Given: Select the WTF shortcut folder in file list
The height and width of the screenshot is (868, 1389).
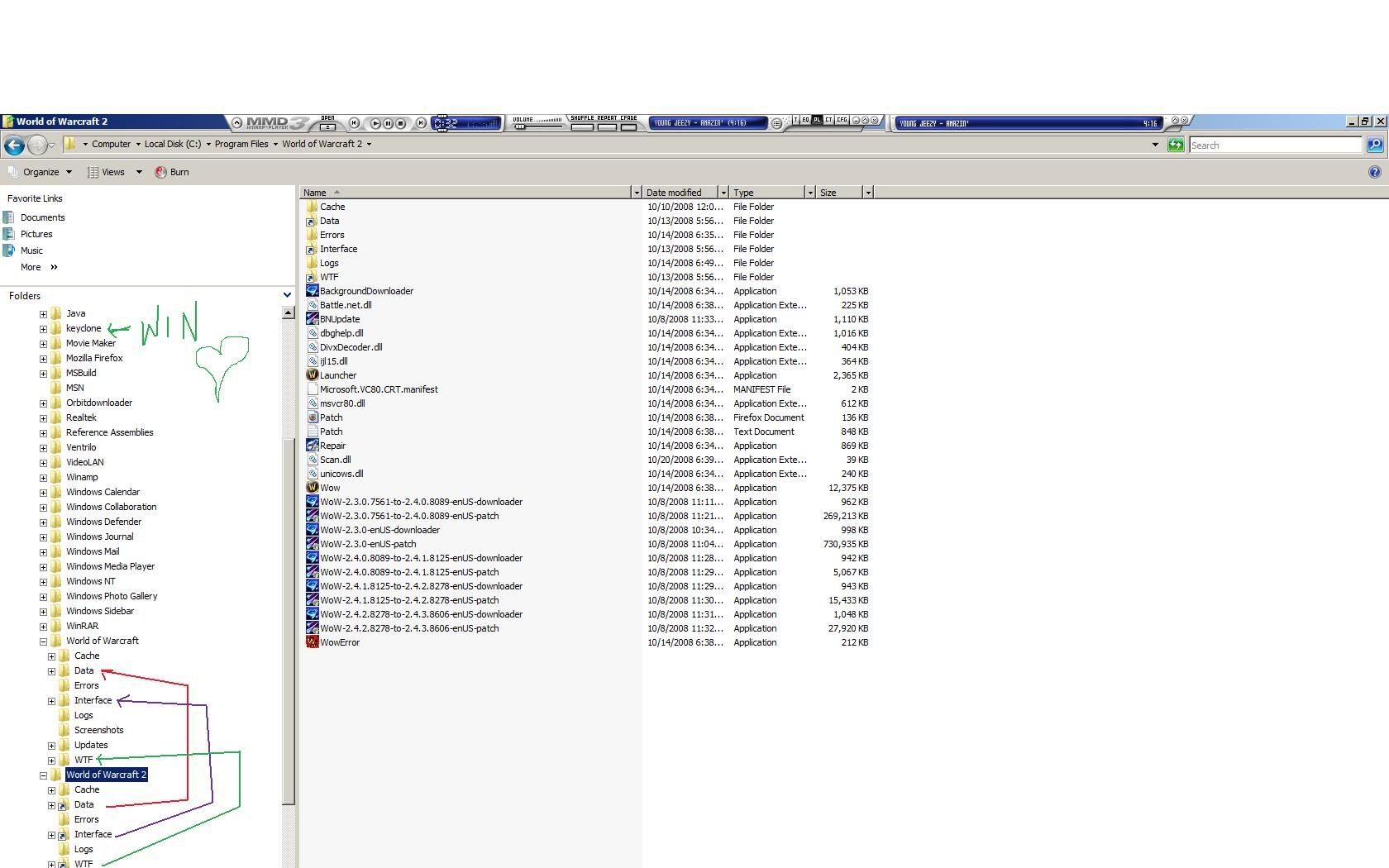Looking at the screenshot, I should pos(329,277).
